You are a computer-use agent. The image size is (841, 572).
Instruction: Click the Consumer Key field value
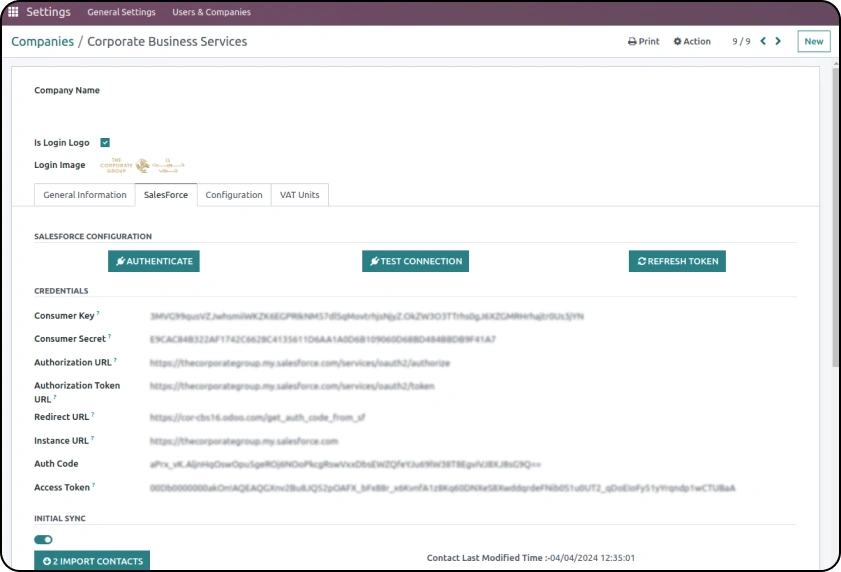tap(367, 317)
